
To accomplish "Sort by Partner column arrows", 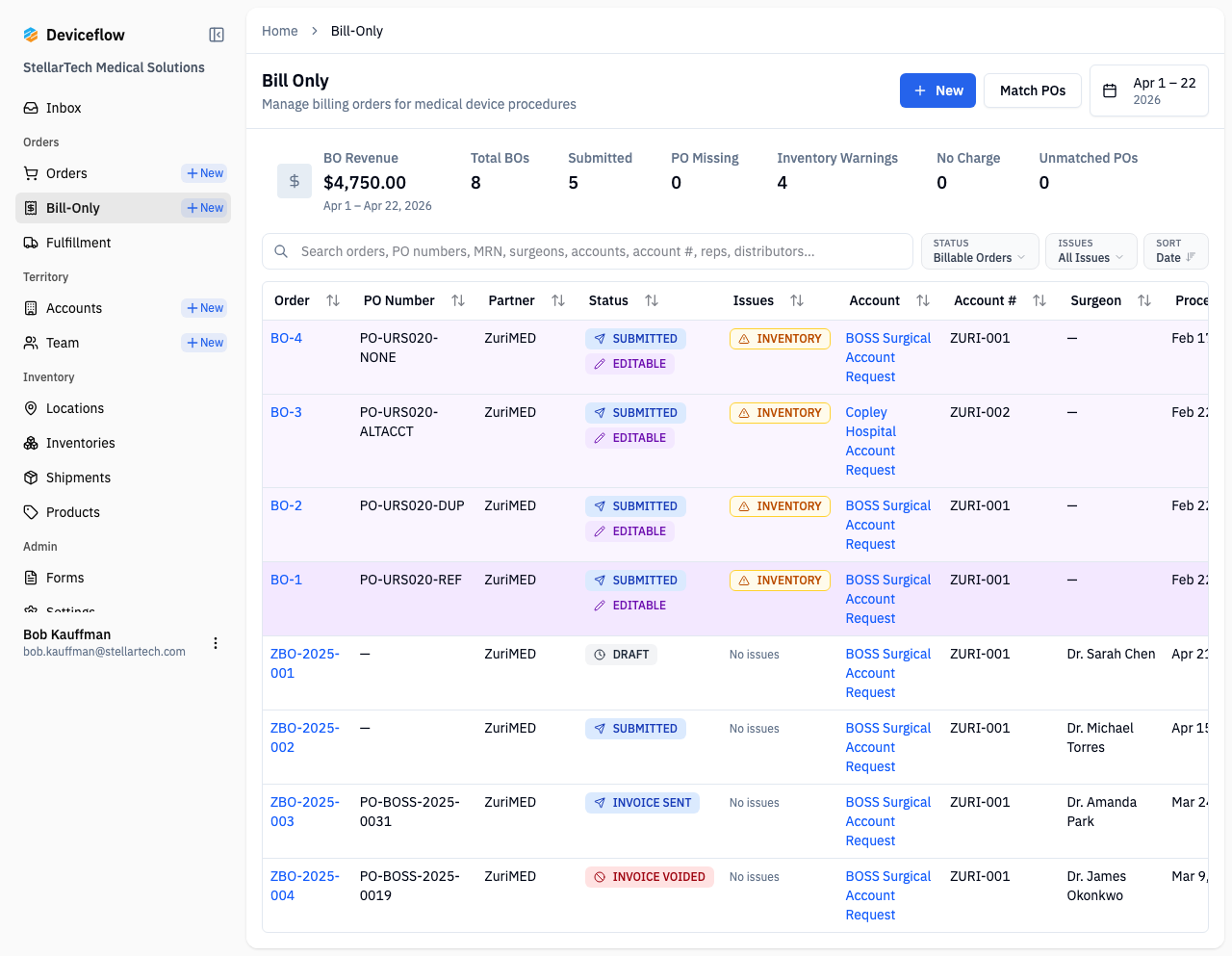I will (x=558, y=300).
